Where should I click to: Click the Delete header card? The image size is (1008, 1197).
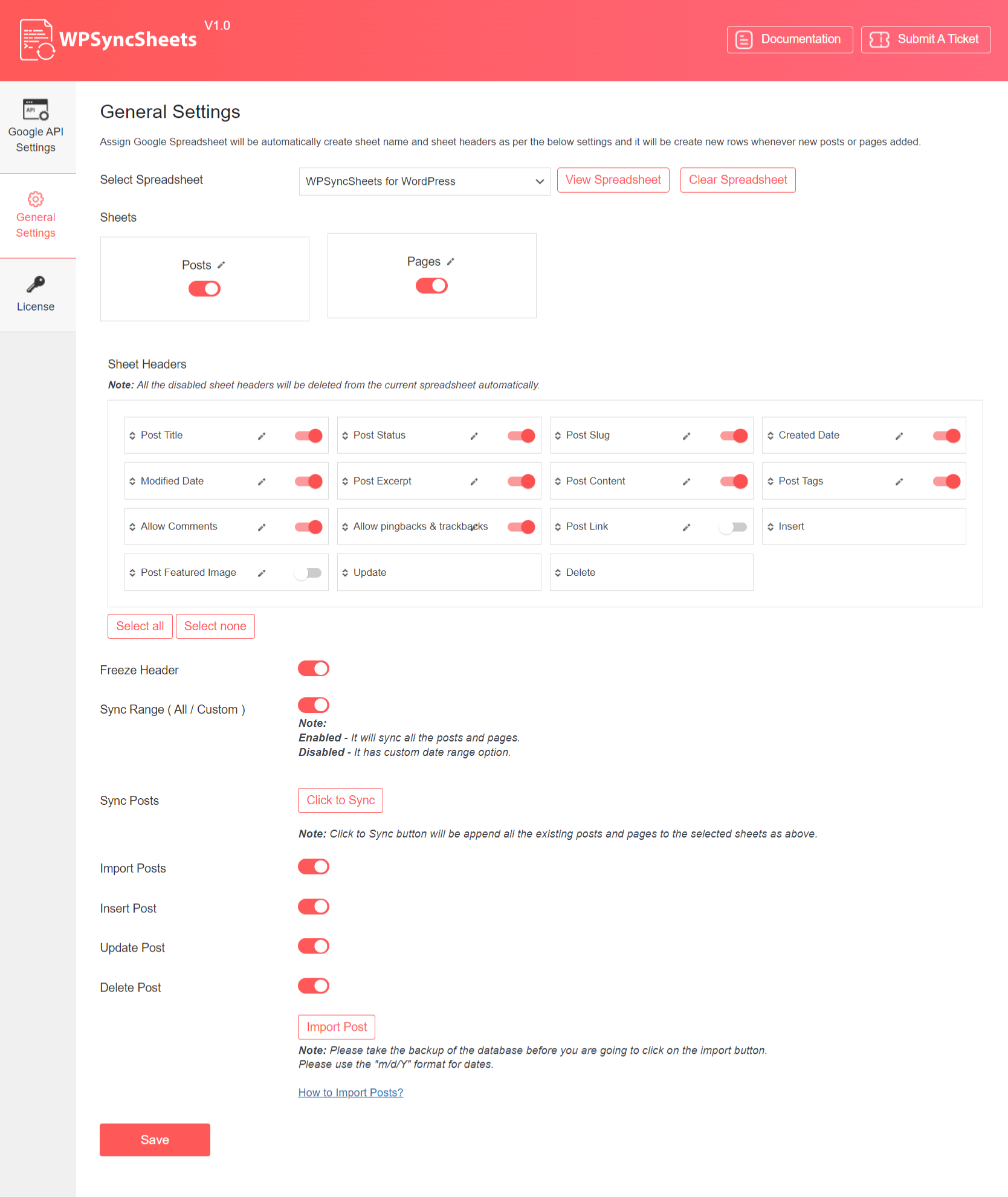pos(651,573)
